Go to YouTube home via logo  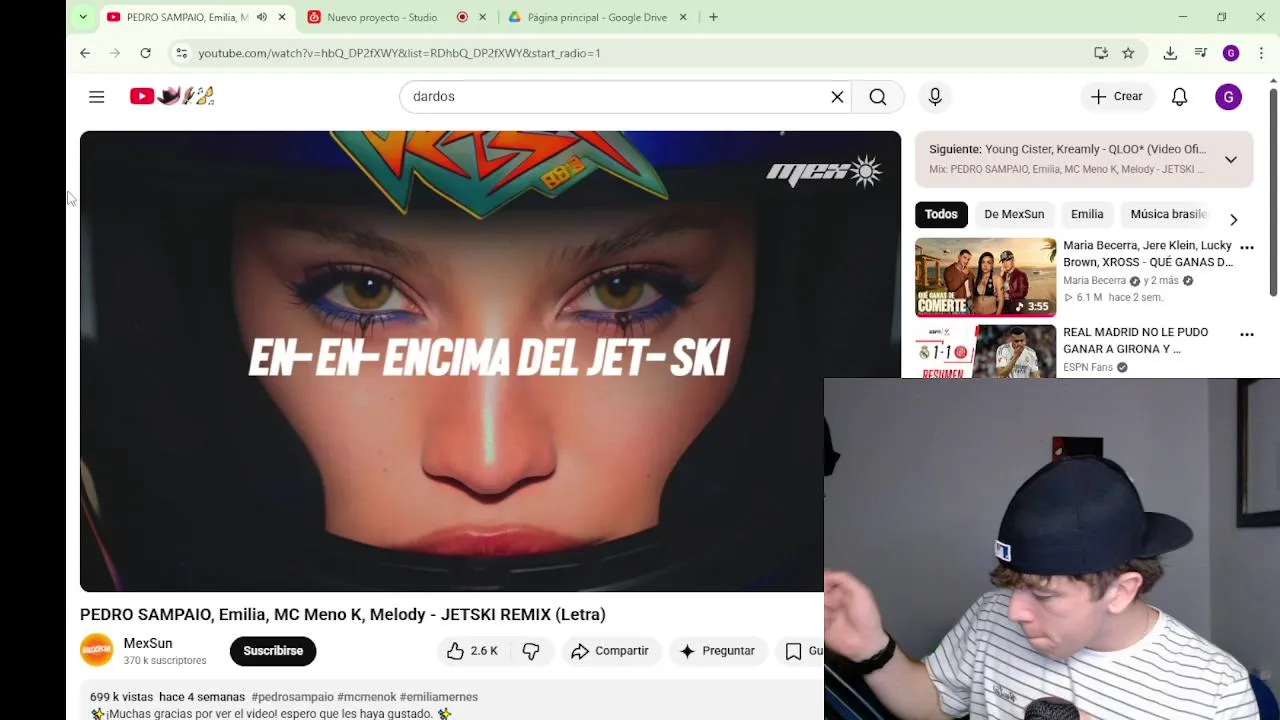point(172,96)
